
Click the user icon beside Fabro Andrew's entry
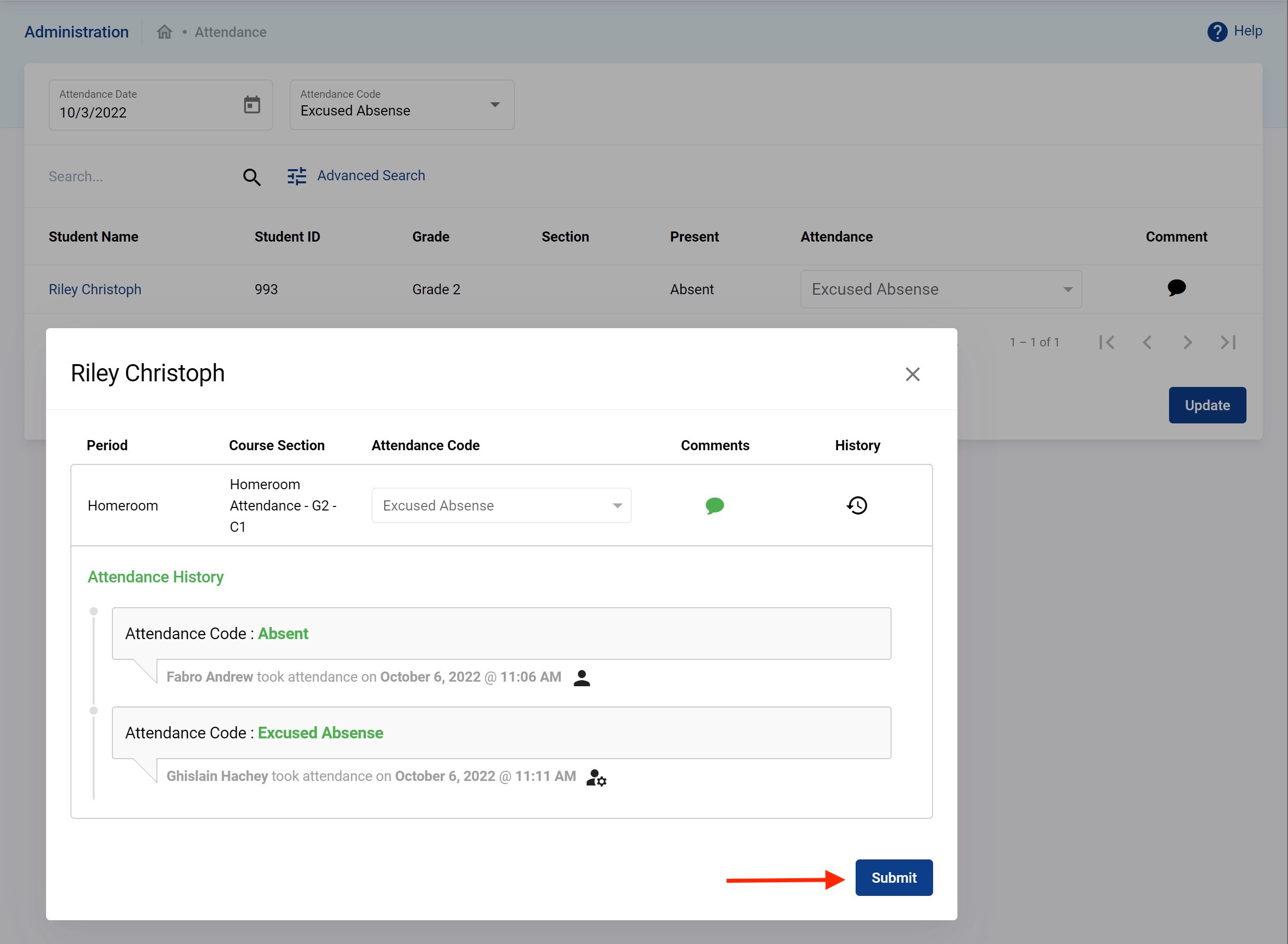tap(581, 678)
